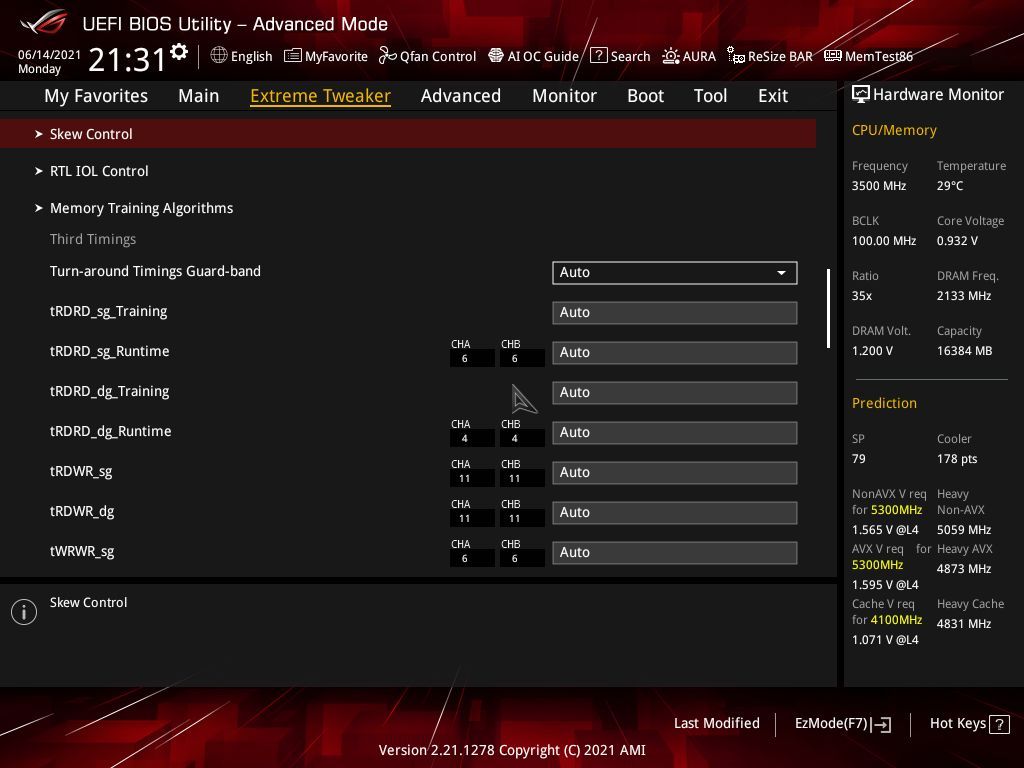Change language via English label
Viewport: 1024px width, 768px height.
(x=251, y=56)
